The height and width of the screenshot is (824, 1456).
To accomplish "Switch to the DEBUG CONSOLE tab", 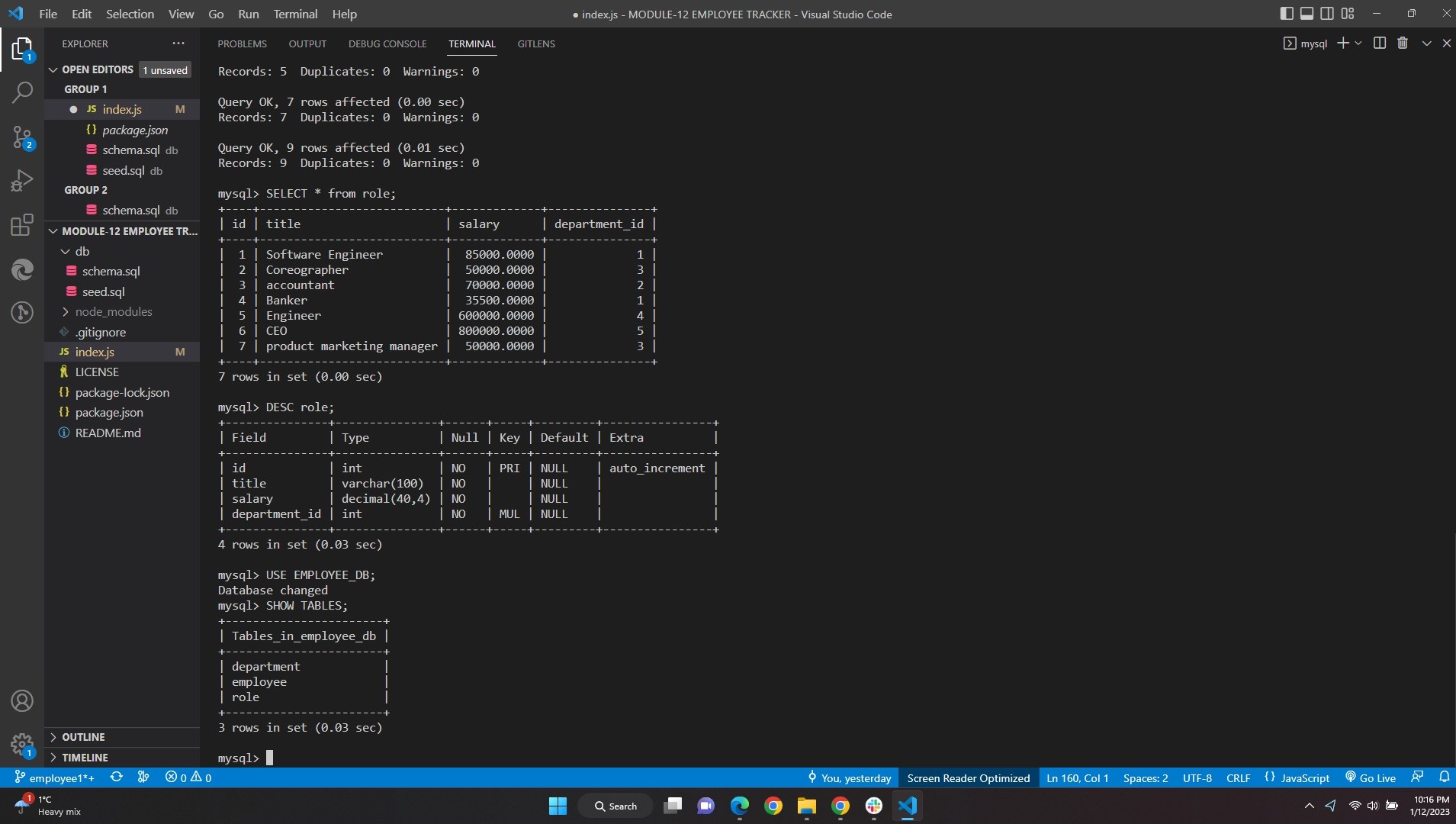I will [387, 43].
